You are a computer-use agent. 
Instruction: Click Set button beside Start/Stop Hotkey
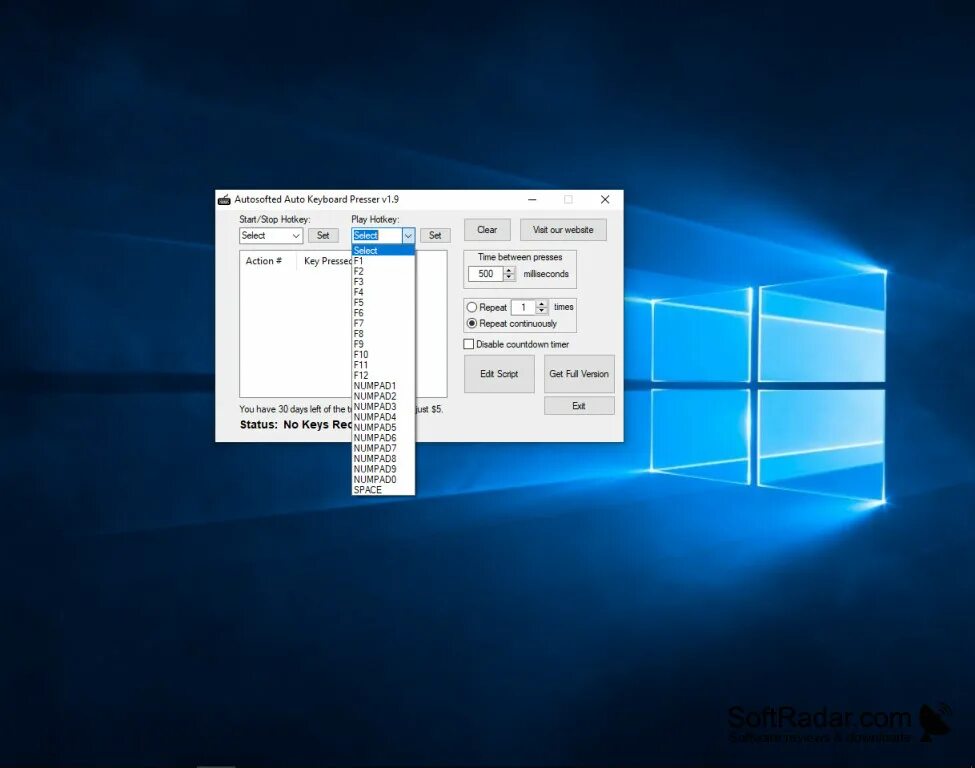(x=323, y=236)
